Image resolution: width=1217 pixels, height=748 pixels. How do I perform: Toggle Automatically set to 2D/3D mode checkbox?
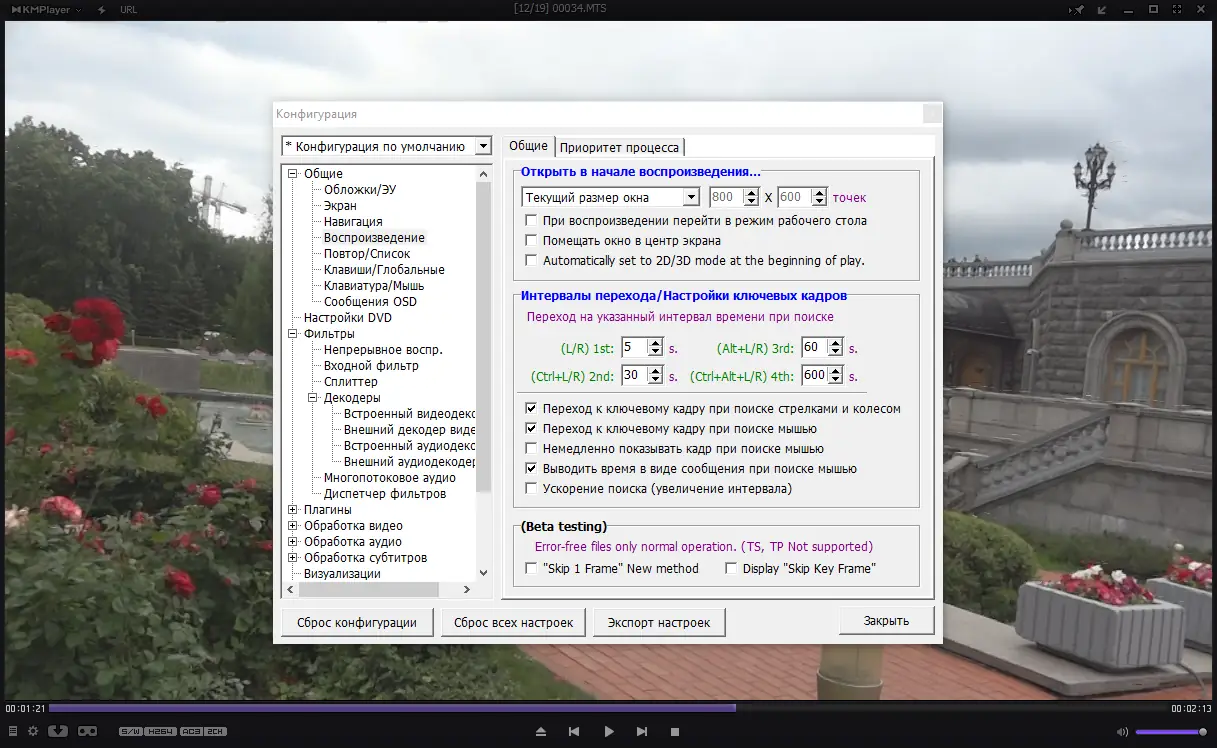point(532,260)
